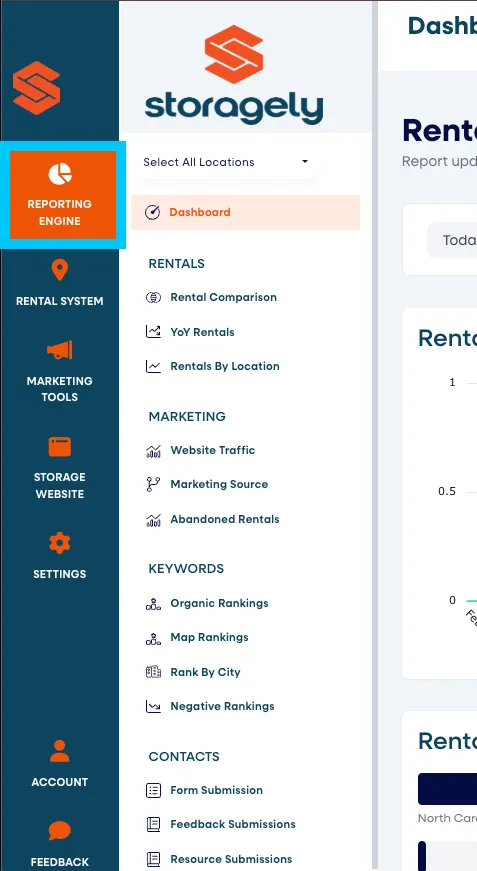Click the Form Submission list icon

tap(153, 790)
